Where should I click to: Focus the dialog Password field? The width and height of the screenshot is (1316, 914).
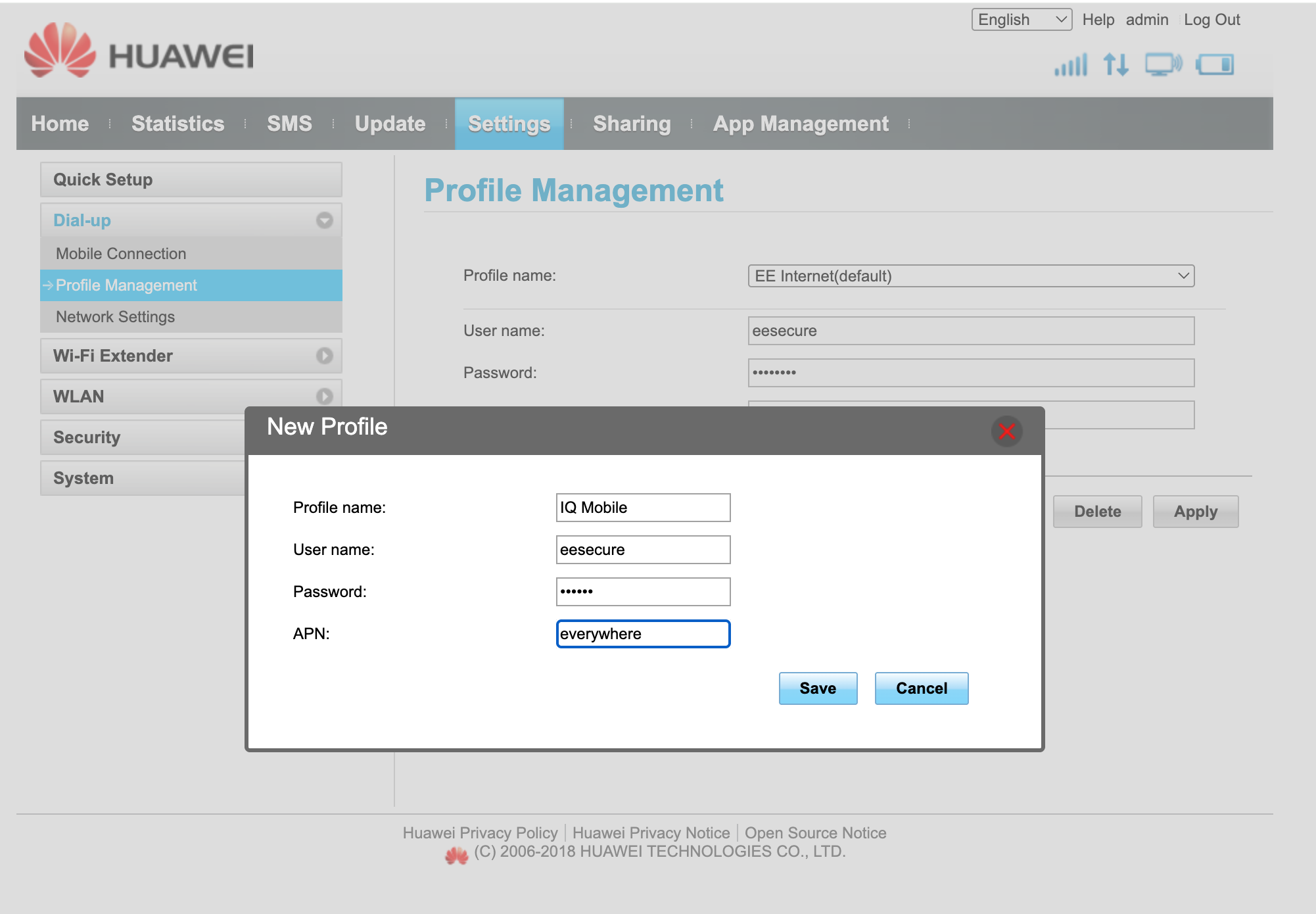[x=643, y=592]
